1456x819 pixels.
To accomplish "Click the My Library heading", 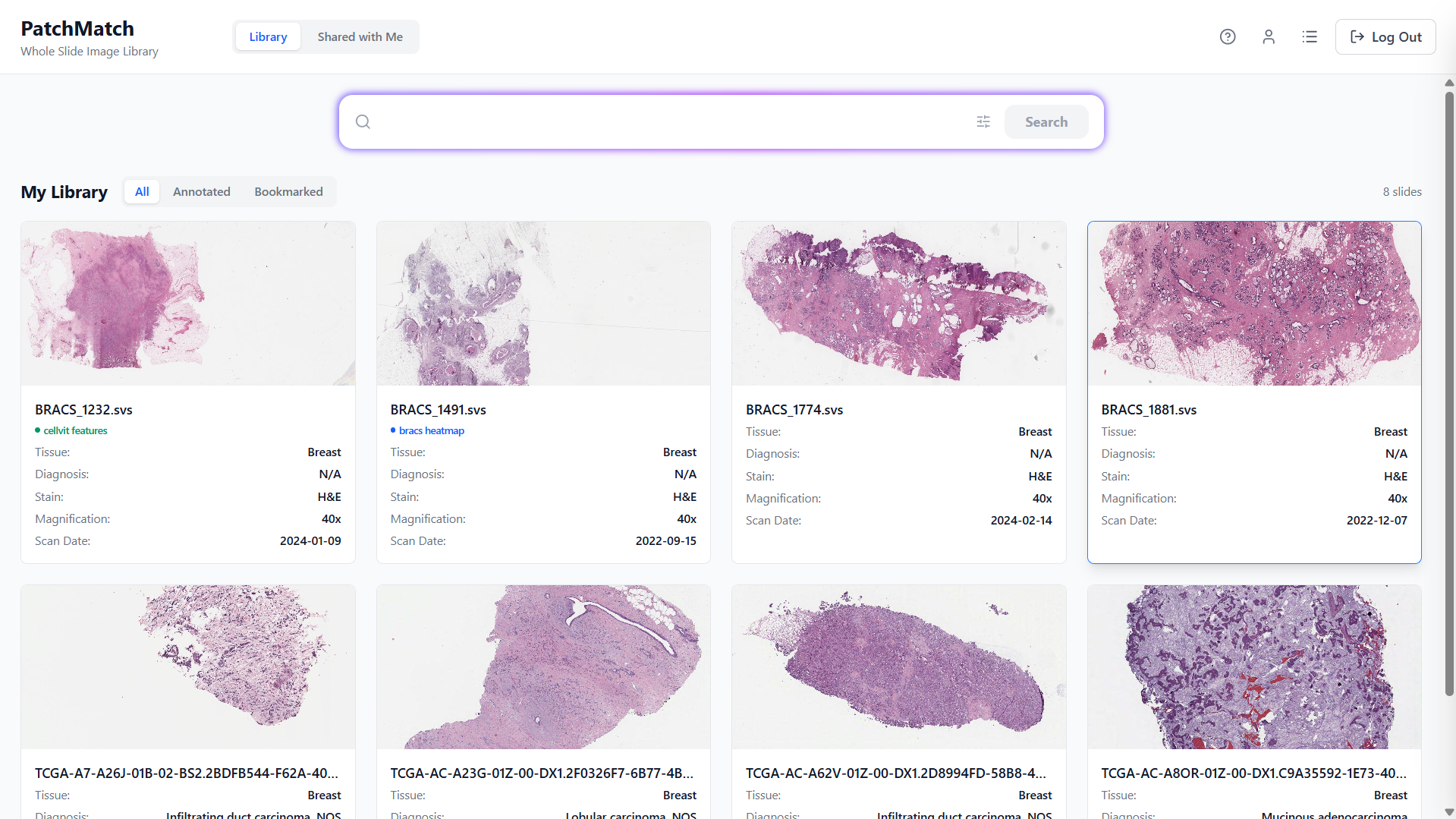I will (64, 192).
